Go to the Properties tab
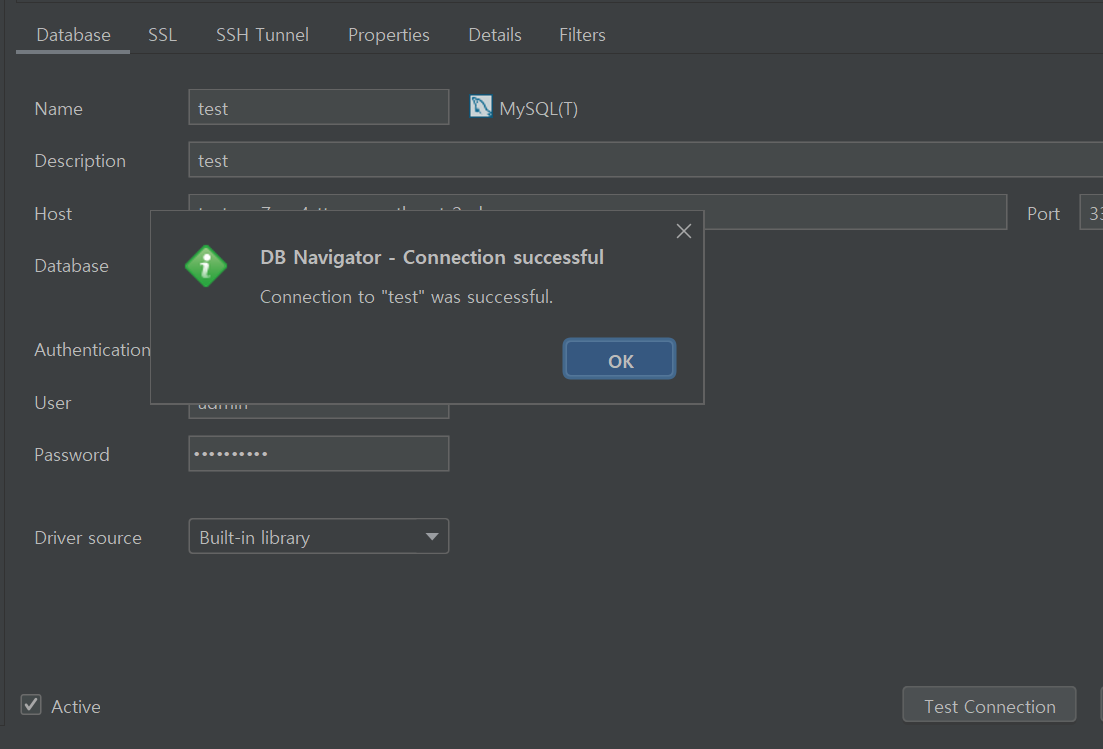Screen dimensions: 1103x749 tap(388, 34)
